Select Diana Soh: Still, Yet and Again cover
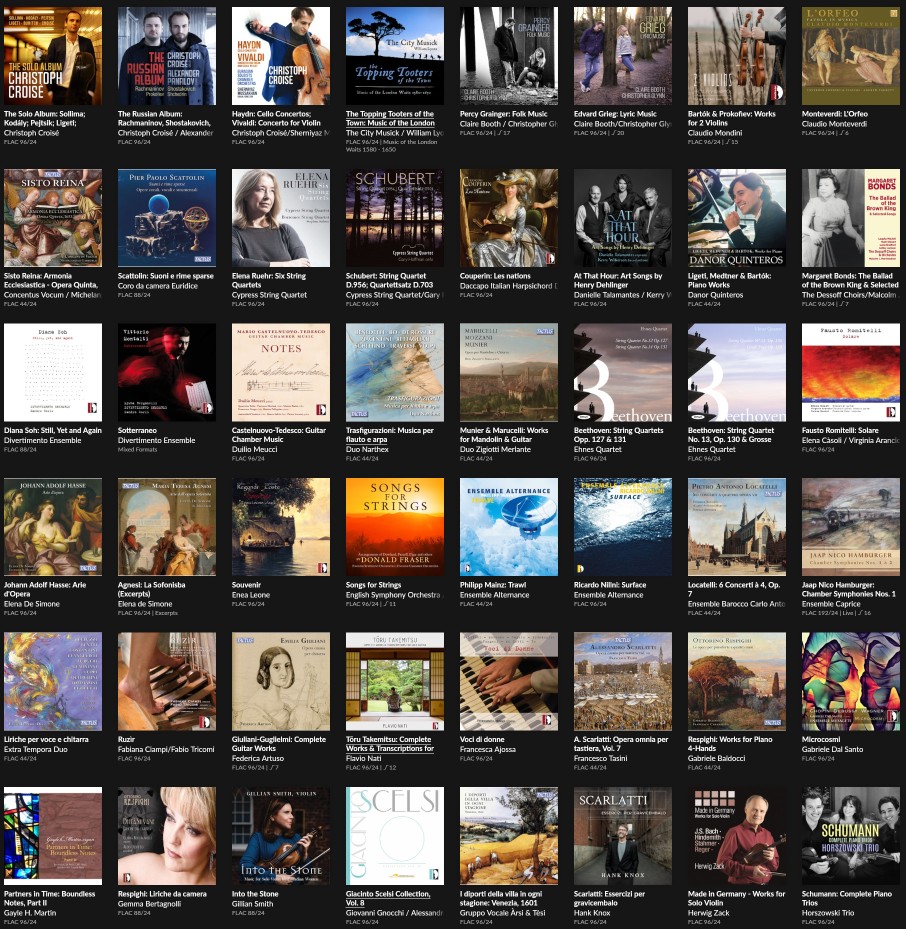 point(53,372)
